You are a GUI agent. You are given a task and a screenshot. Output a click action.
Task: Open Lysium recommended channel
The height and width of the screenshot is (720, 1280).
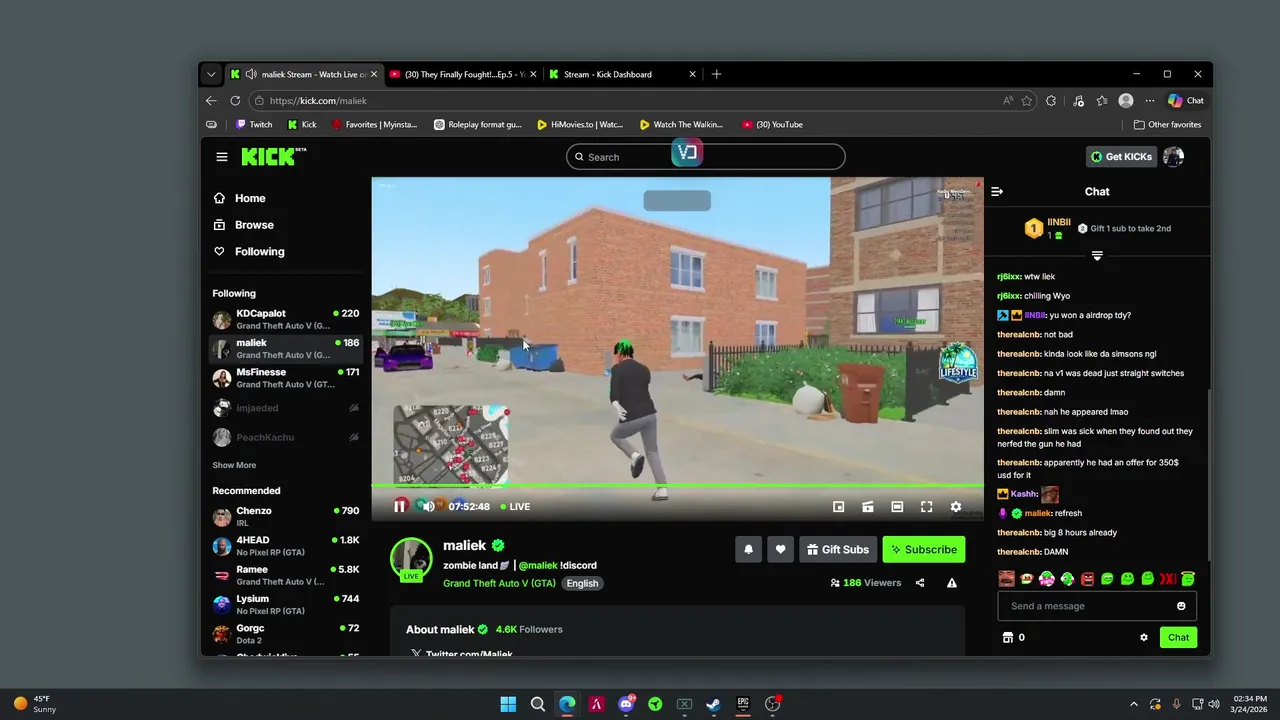(286, 604)
